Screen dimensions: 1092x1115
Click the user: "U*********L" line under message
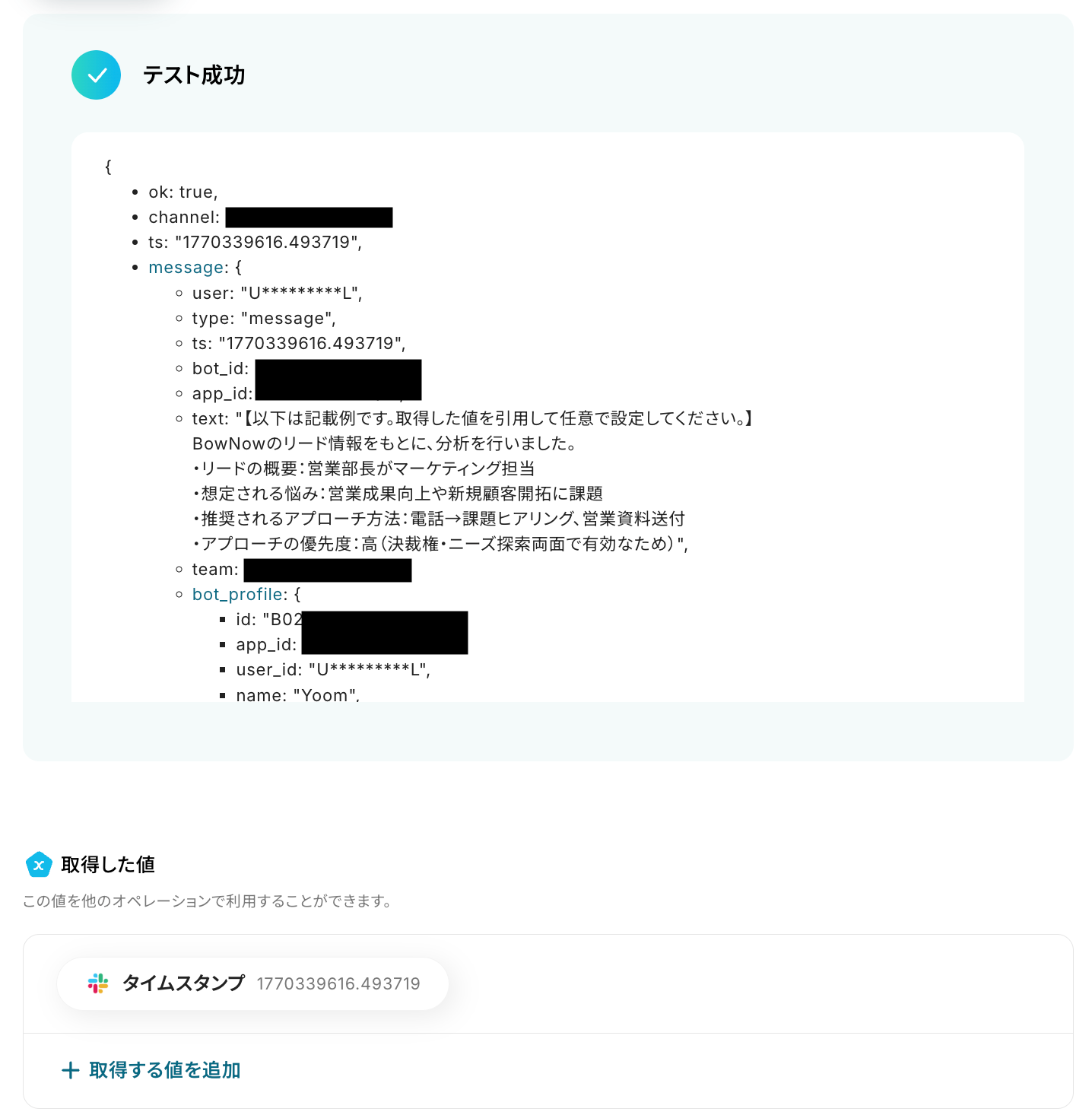(x=278, y=294)
